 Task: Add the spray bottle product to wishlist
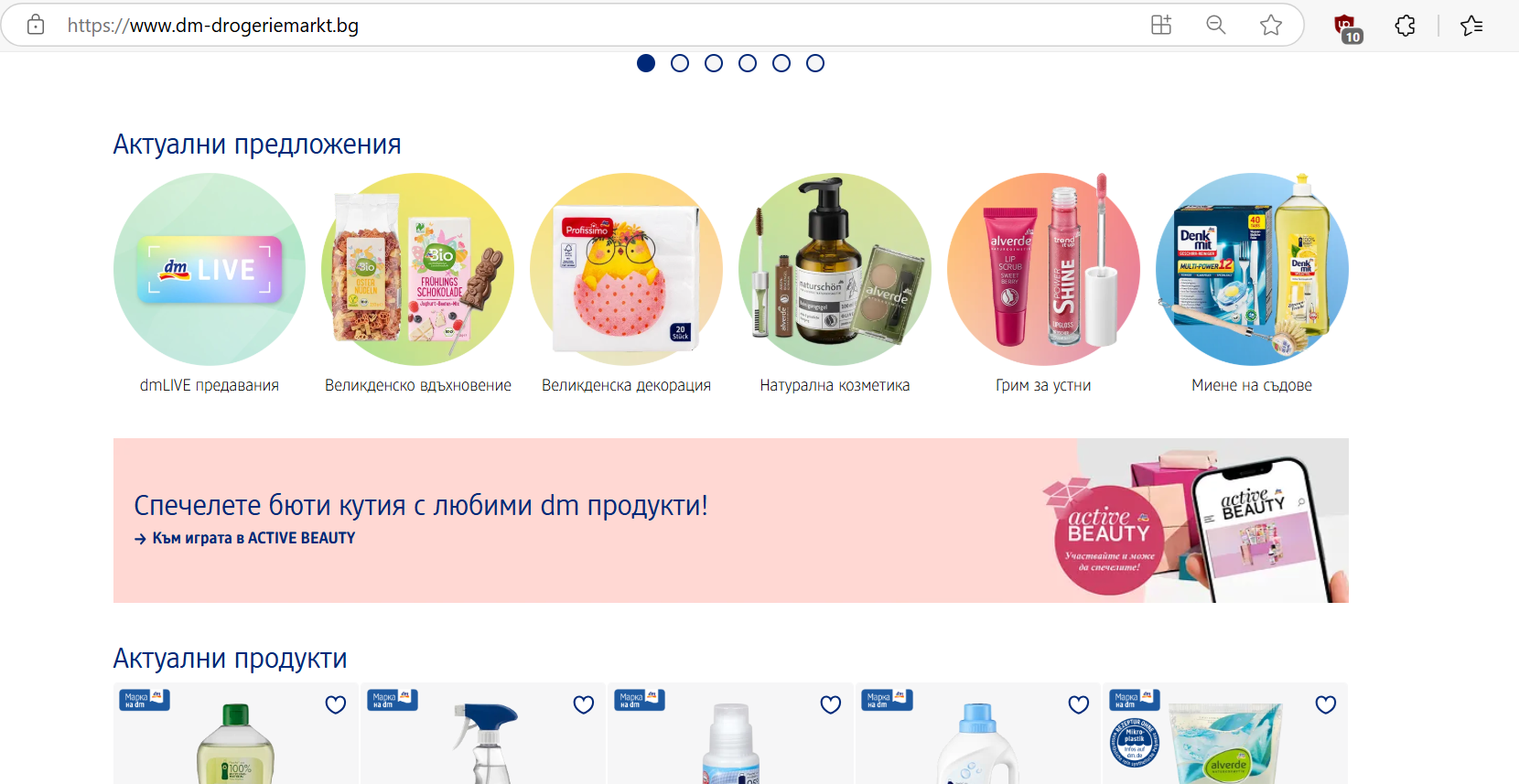(584, 704)
